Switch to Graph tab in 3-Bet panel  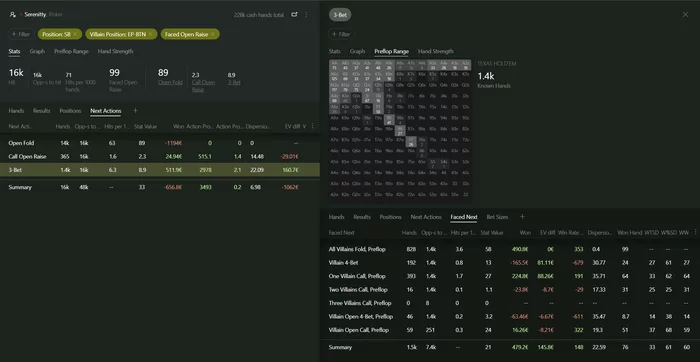pos(357,51)
